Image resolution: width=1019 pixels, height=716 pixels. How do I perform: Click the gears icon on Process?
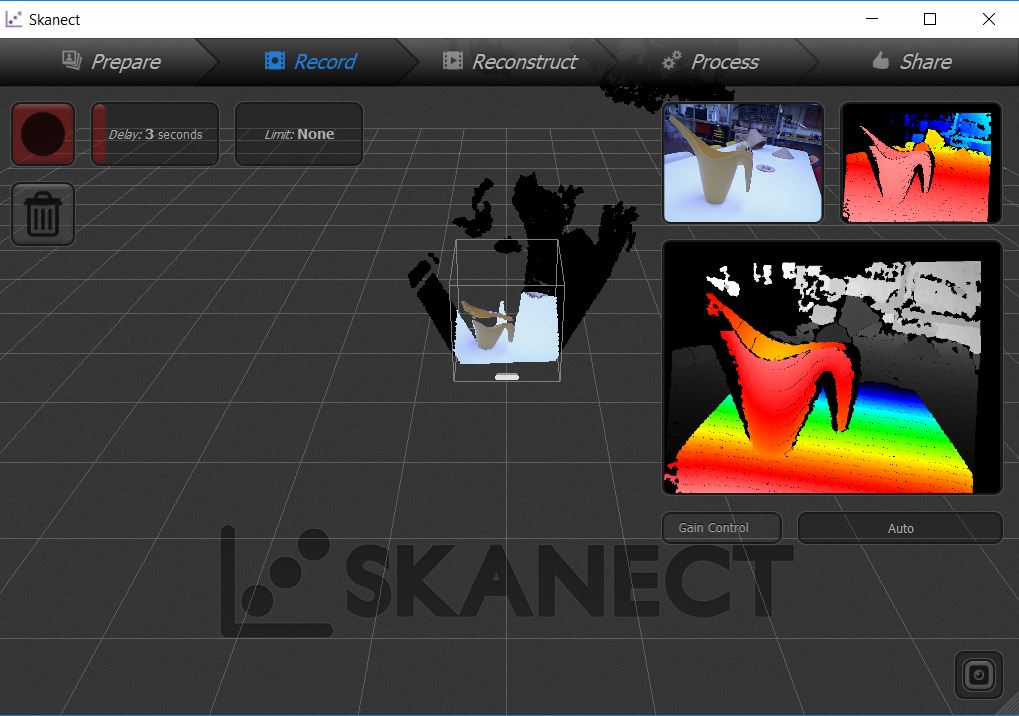(x=671, y=60)
